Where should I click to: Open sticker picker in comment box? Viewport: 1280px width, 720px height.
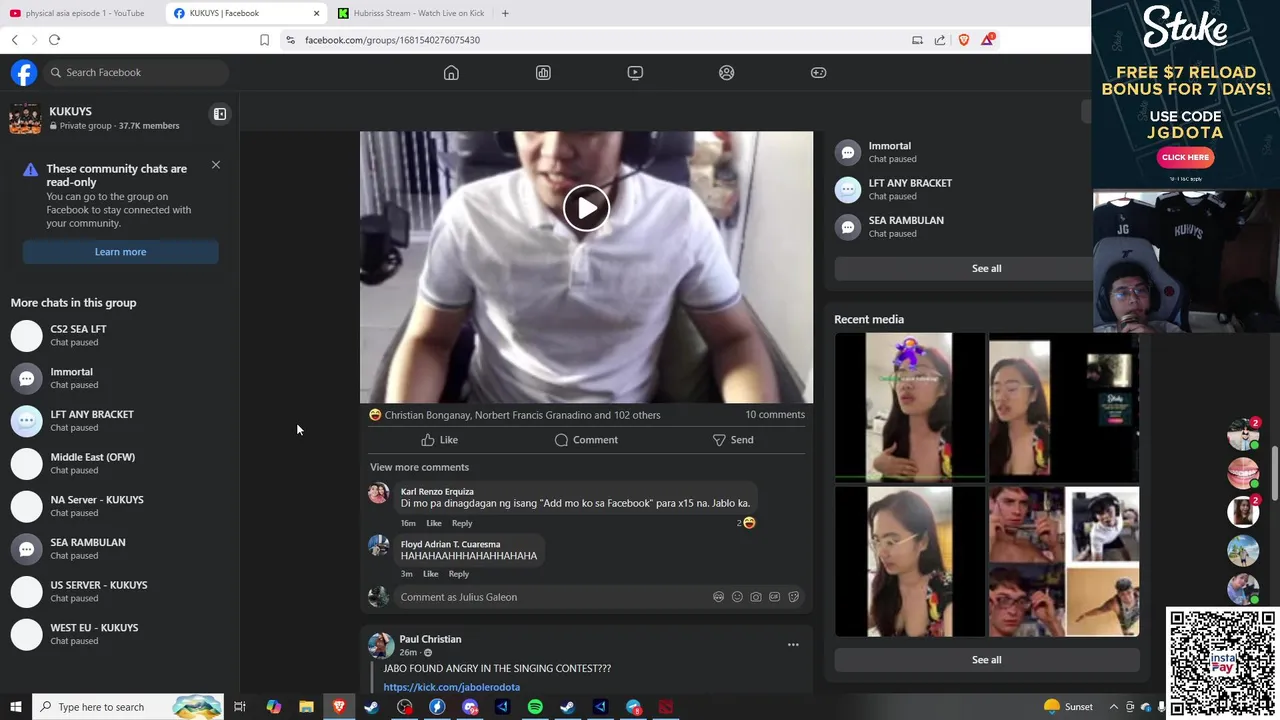[793, 597]
